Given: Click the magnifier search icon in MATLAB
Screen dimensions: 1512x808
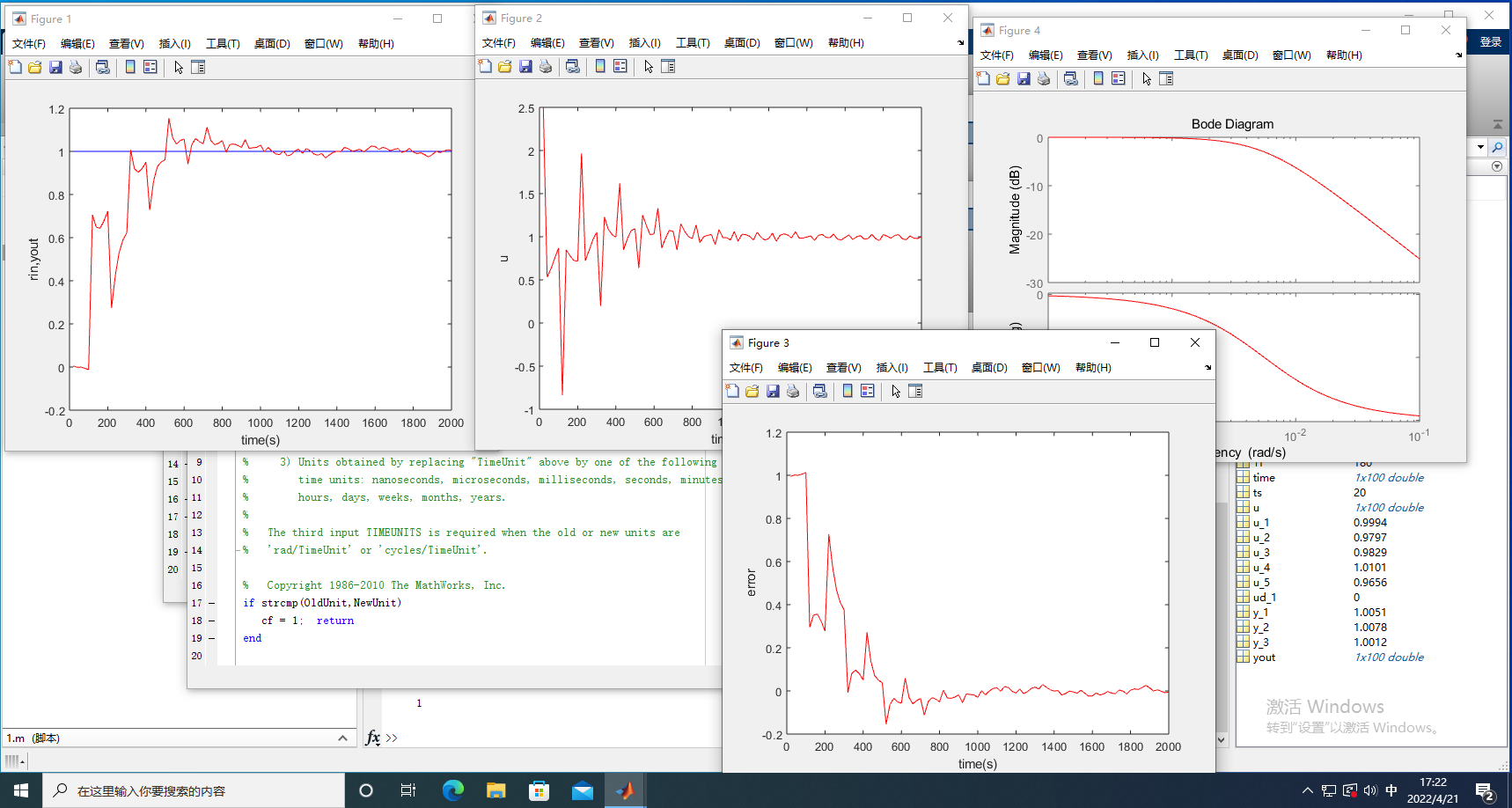Looking at the screenshot, I should [1497, 147].
